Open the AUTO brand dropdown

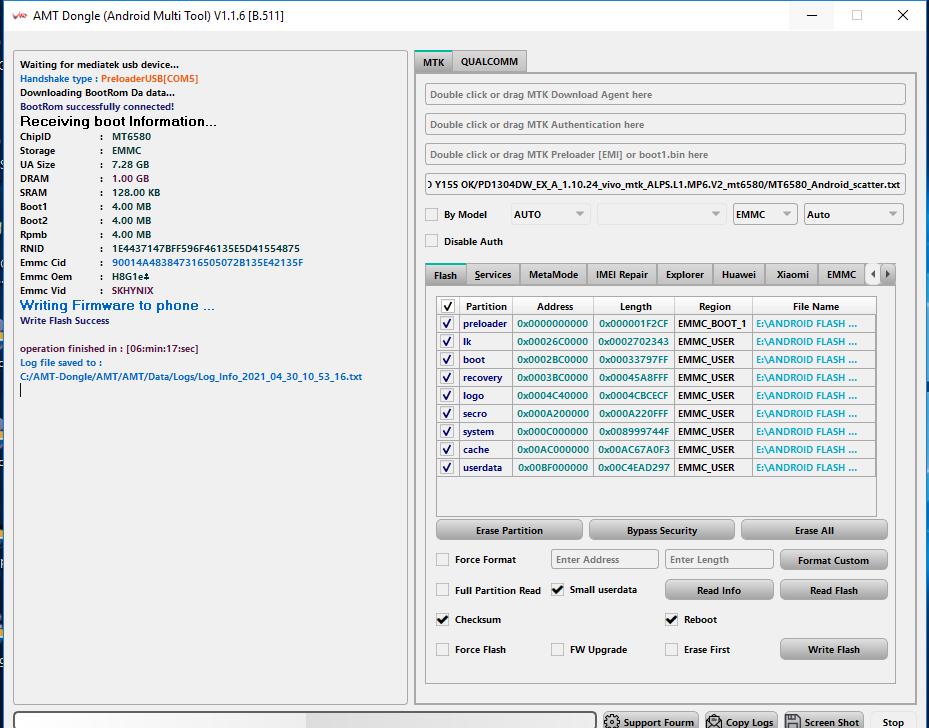click(x=550, y=214)
